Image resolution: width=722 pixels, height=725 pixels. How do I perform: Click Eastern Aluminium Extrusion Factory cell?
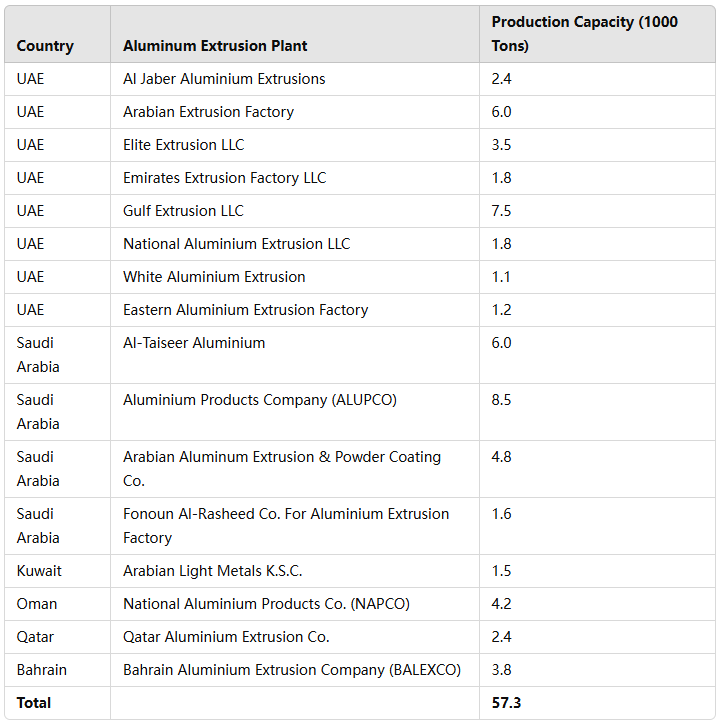[x=245, y=310]
